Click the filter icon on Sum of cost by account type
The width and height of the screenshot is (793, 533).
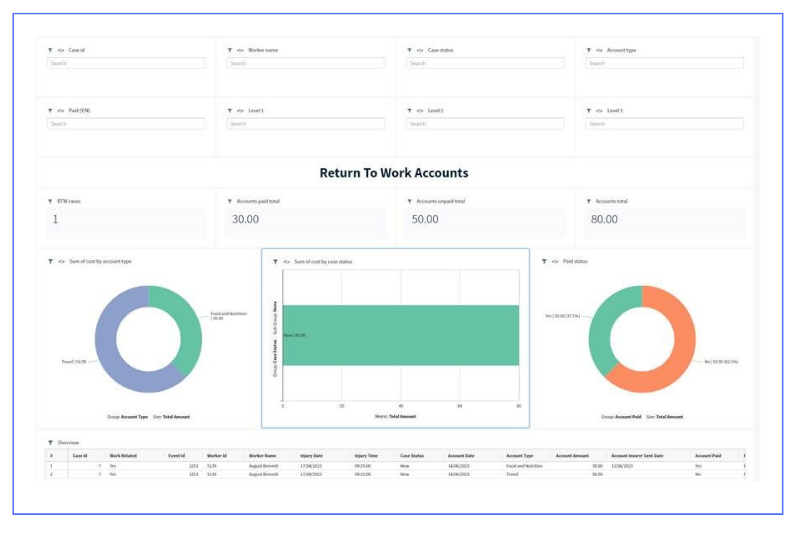[x=50, y=261]
